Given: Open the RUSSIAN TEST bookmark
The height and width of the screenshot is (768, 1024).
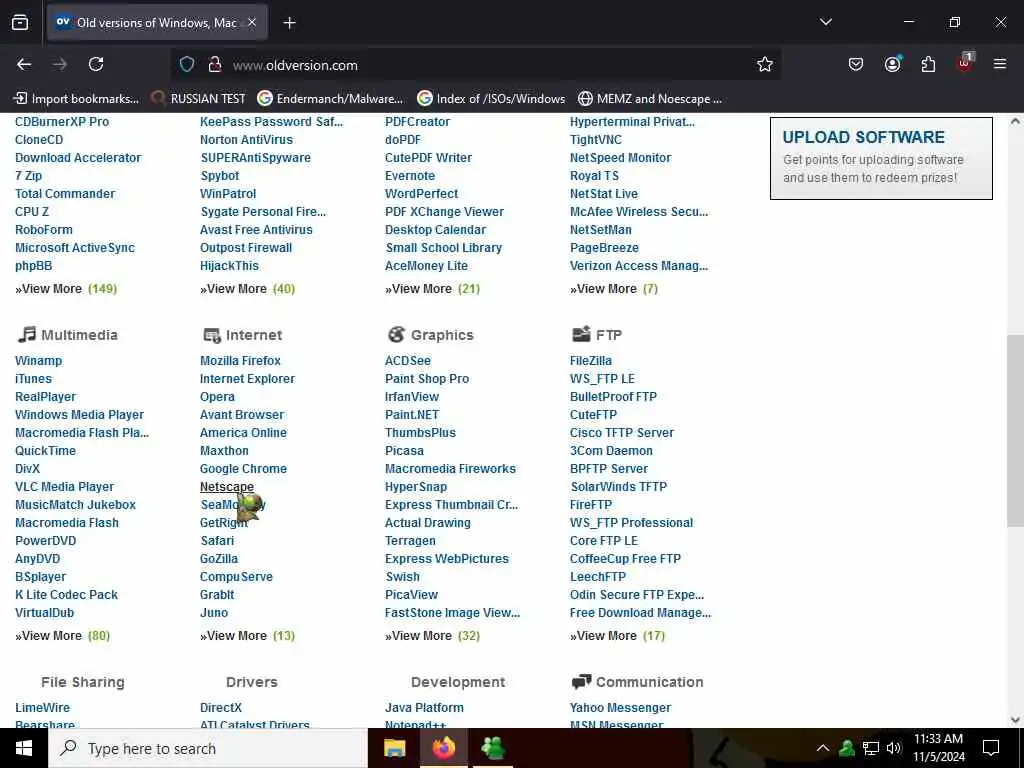Looking at the screenshot, I should tap(199, 99).
